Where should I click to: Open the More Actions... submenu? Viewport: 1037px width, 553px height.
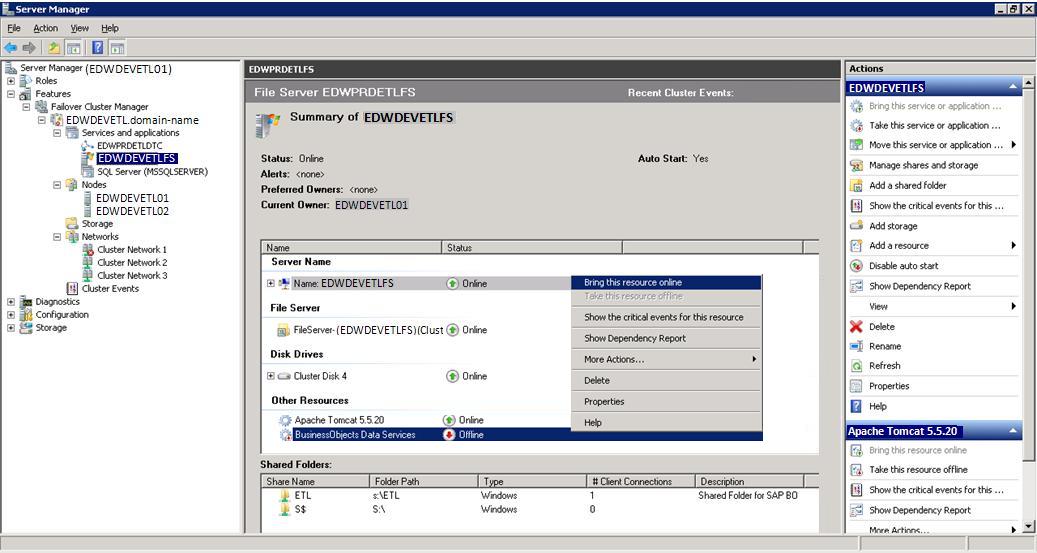coord(667,359)
